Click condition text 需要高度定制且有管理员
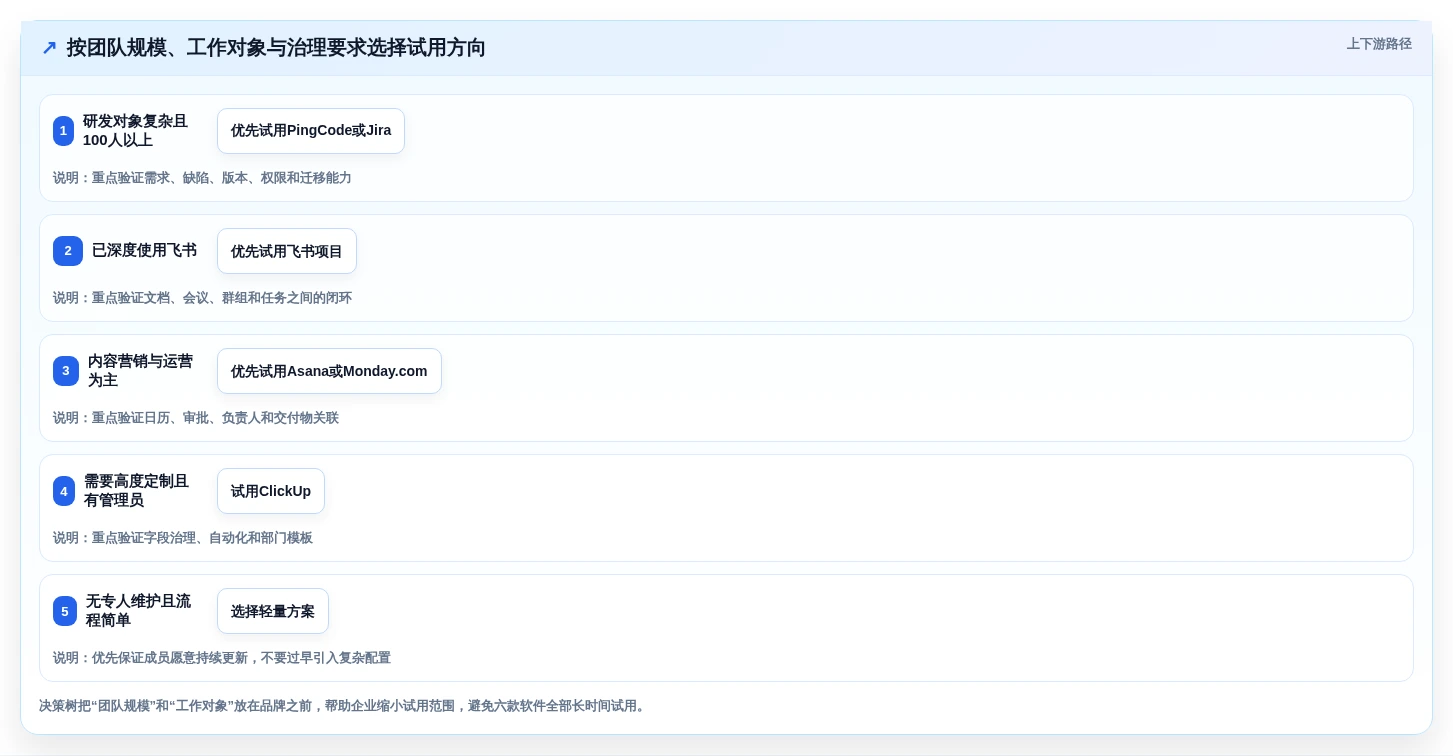Screen dimensions: 1453x756 (136, 491)
